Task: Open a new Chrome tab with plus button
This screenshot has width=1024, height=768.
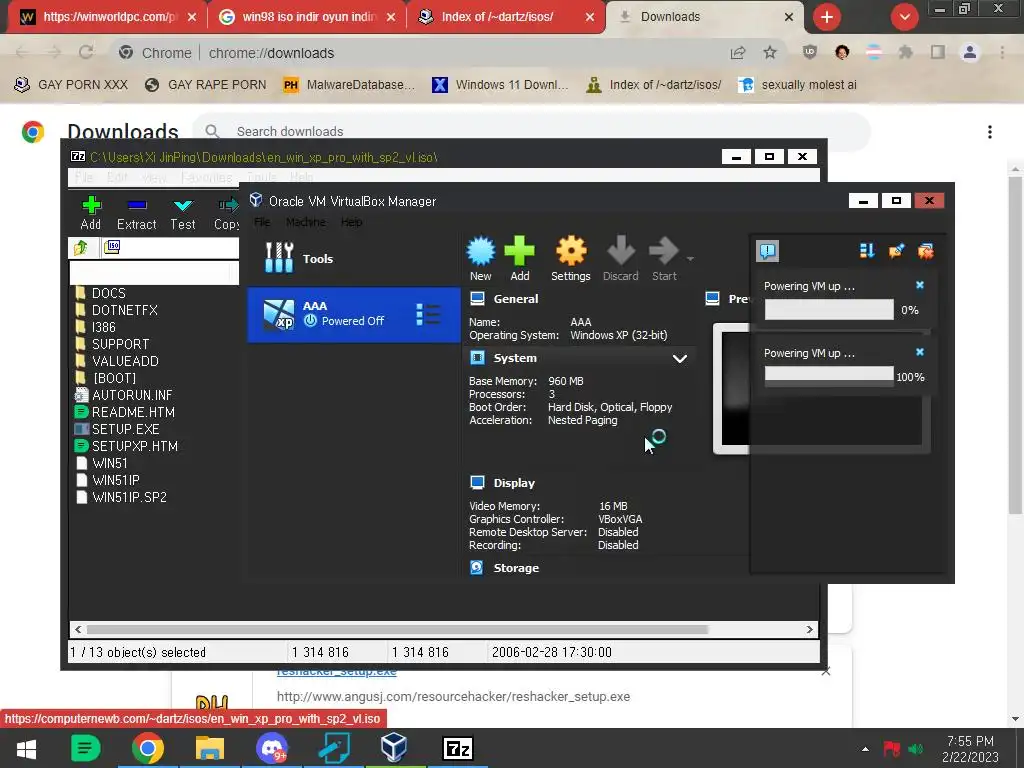Action: pyautogui.click(x=827, y=17)
